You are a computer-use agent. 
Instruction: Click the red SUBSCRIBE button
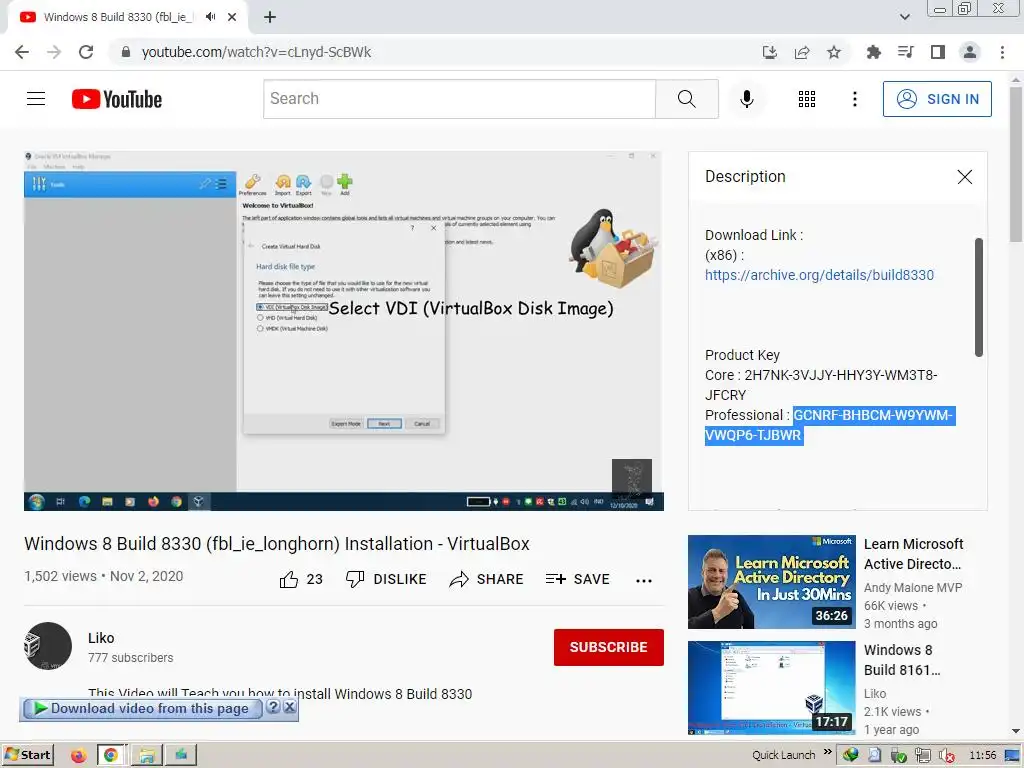pos(609,647)
